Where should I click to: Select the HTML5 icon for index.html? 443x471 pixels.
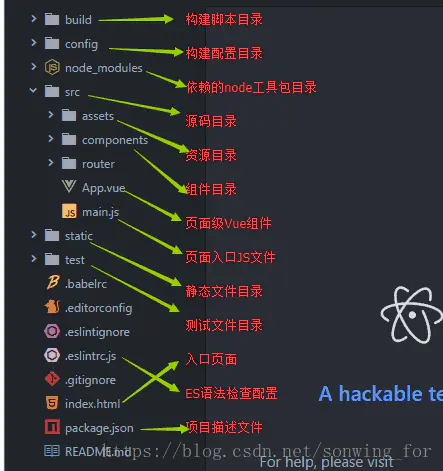click(x=52, y=403)
